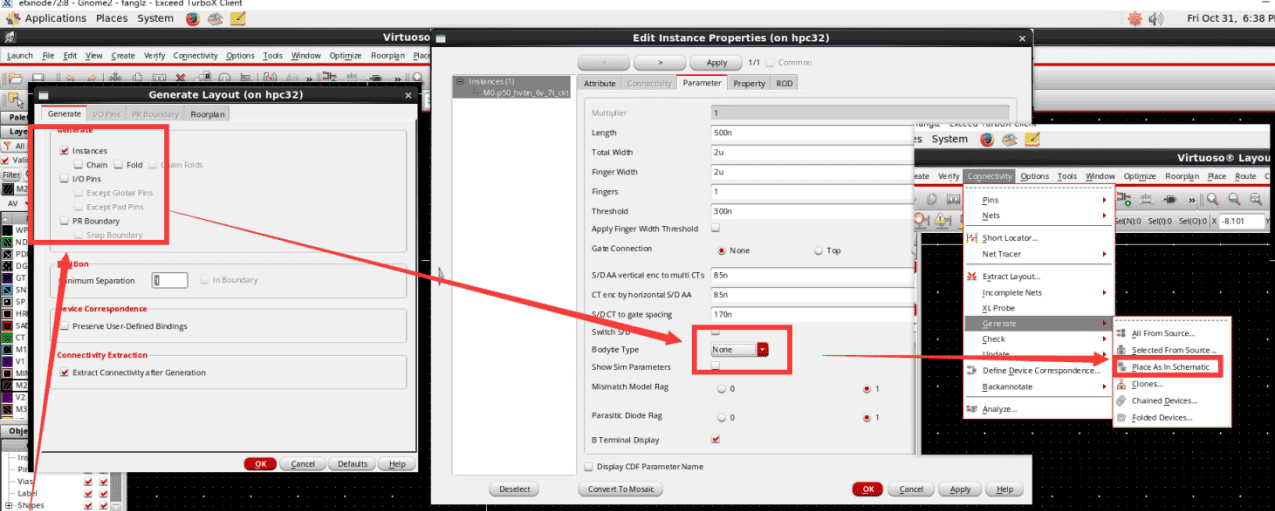Click the M2 layer color swatch

tap(9, 188)
